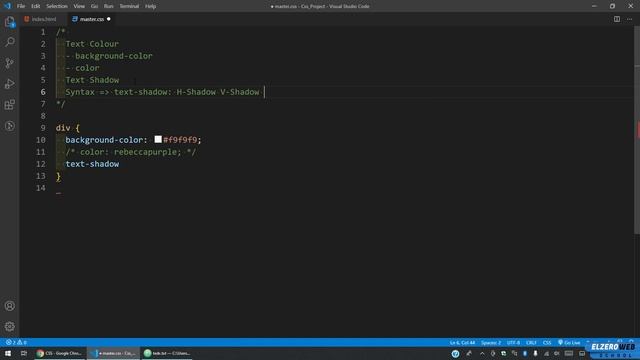Image resolution: width=640 pixels, height=360 pixels.
Task: Click the Bluetooth tray icon
Action: click(x=525, y=353)
